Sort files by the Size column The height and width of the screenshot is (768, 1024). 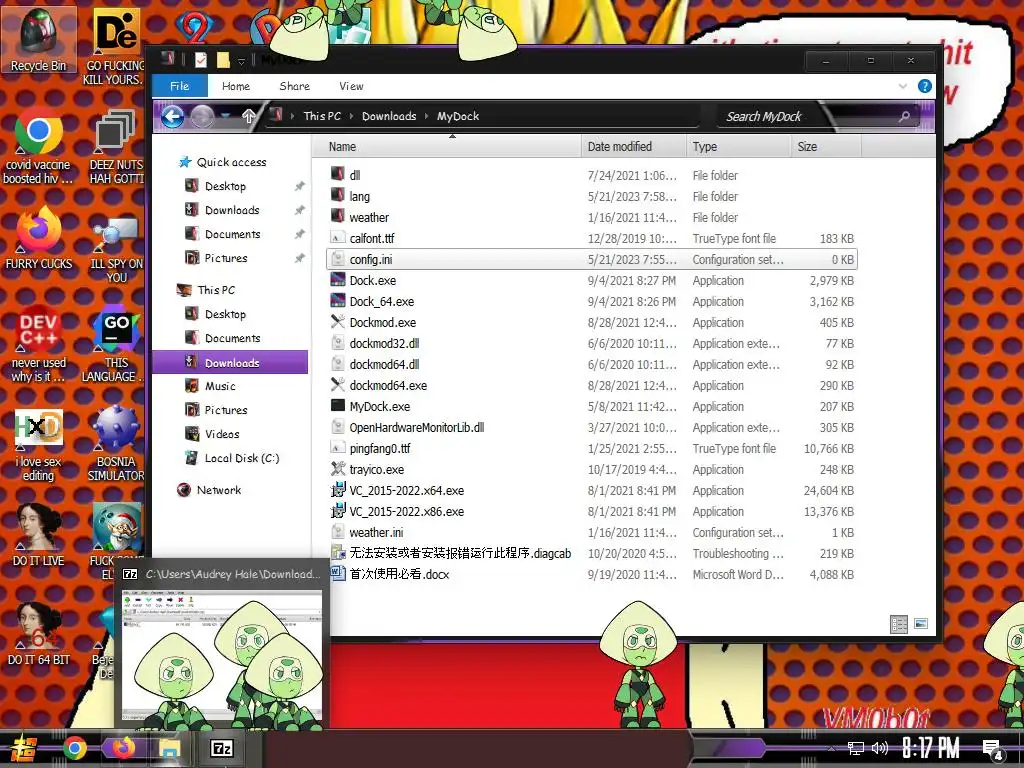[826, 147]
